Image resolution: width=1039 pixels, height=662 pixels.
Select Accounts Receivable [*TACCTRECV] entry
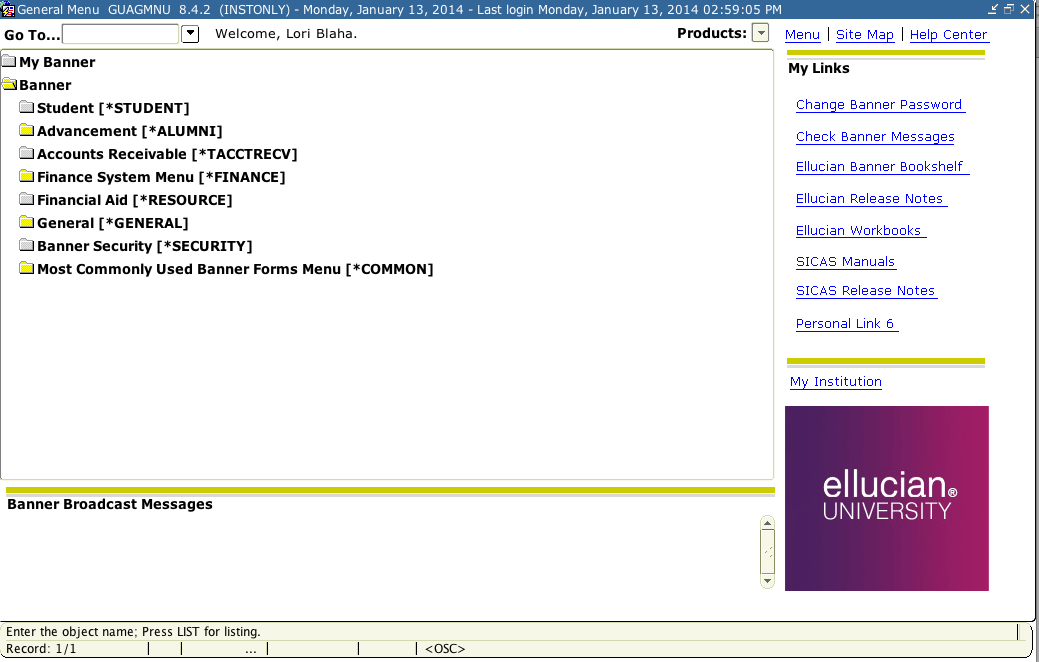point(167,154)
